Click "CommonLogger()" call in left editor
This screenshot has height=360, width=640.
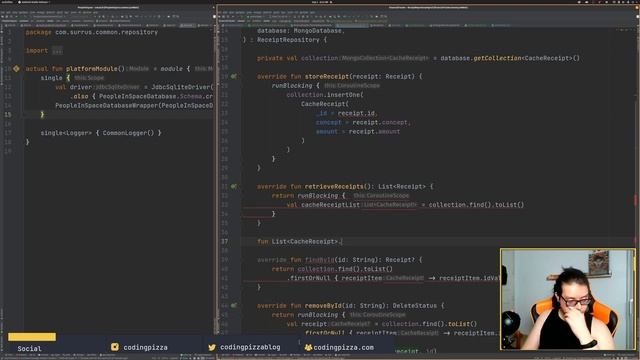point(128,133)
